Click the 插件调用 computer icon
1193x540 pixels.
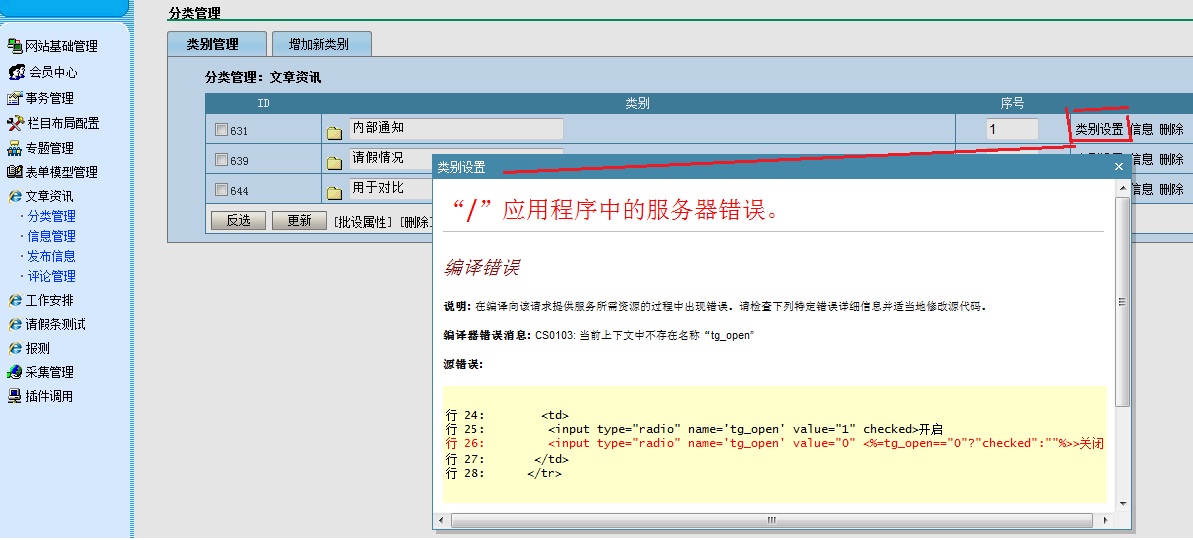click(x=15, y=396)
